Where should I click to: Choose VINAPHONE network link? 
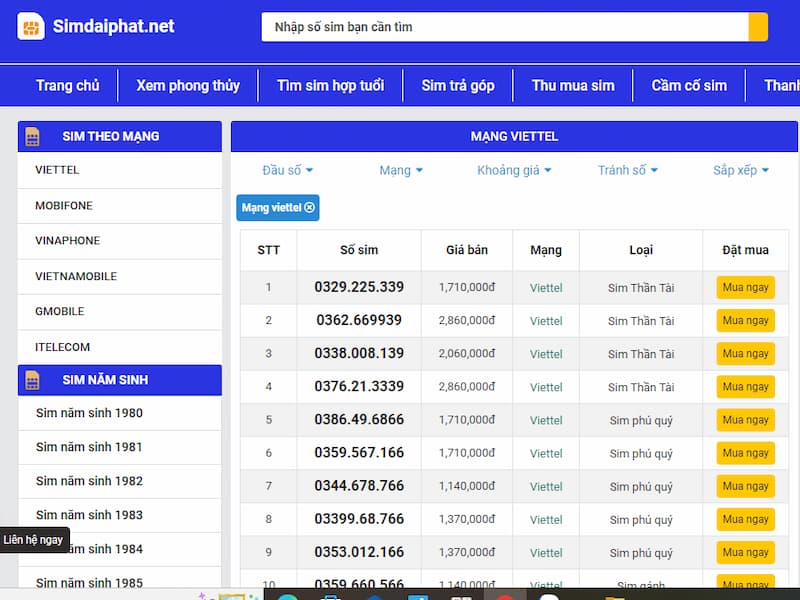pos(120,241)
